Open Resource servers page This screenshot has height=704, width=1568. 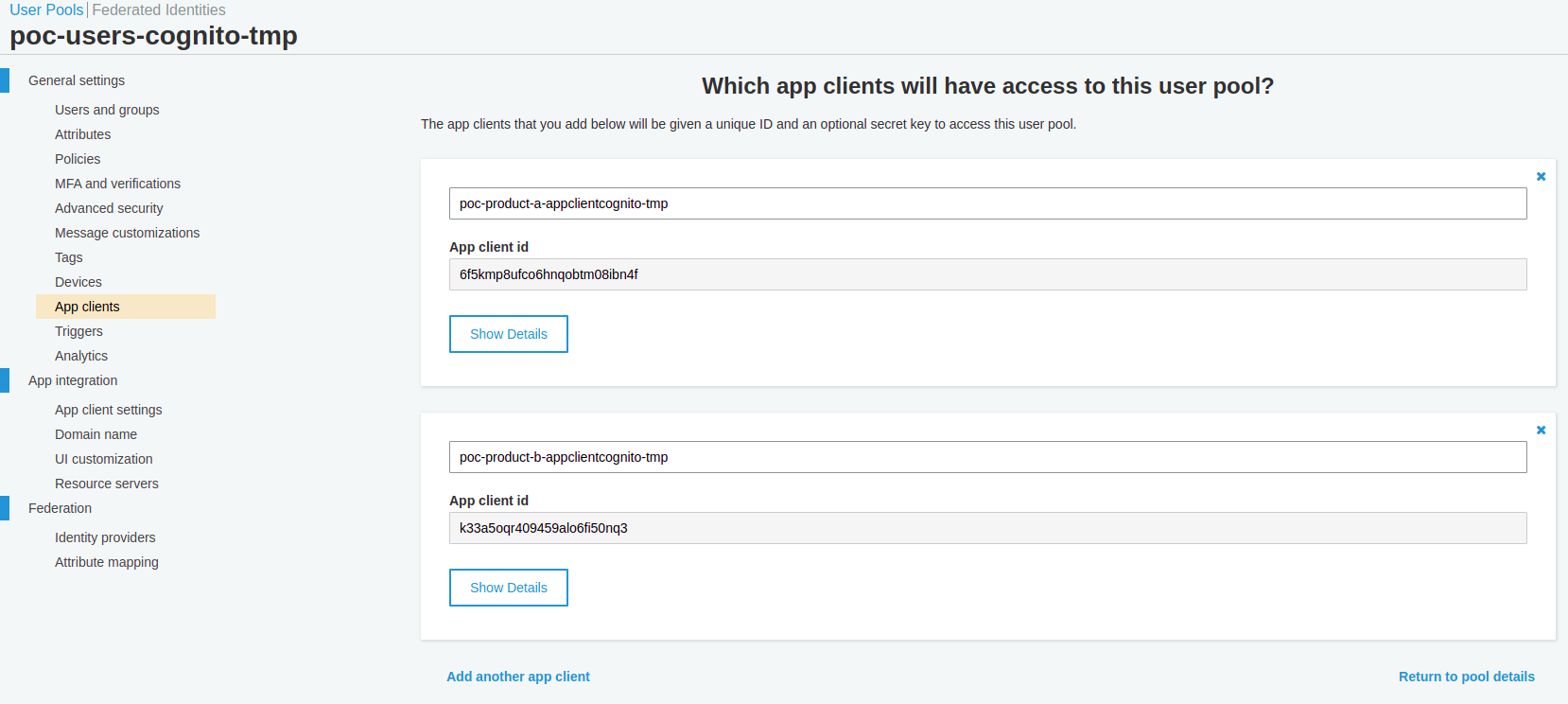[107, 484]
